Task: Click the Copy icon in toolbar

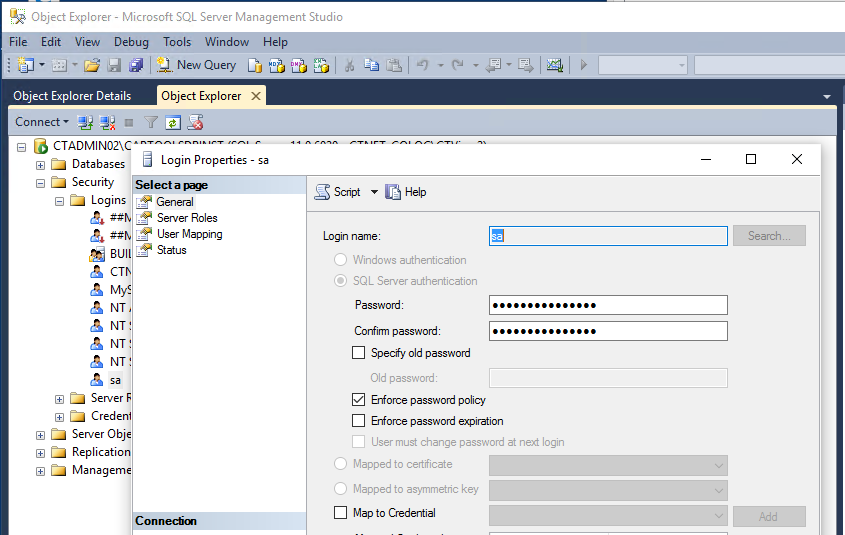Action: coord(371,65)
